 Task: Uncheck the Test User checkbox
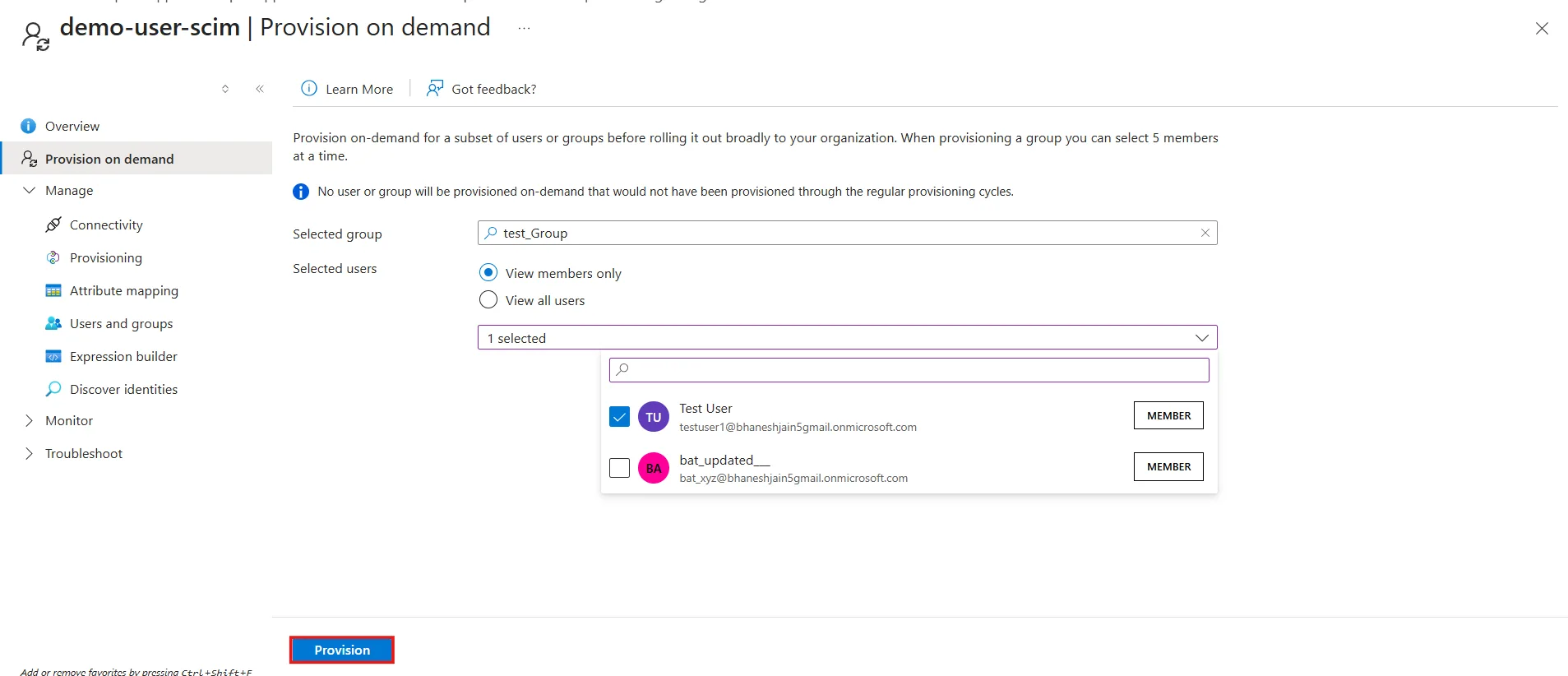click(619, 416)
